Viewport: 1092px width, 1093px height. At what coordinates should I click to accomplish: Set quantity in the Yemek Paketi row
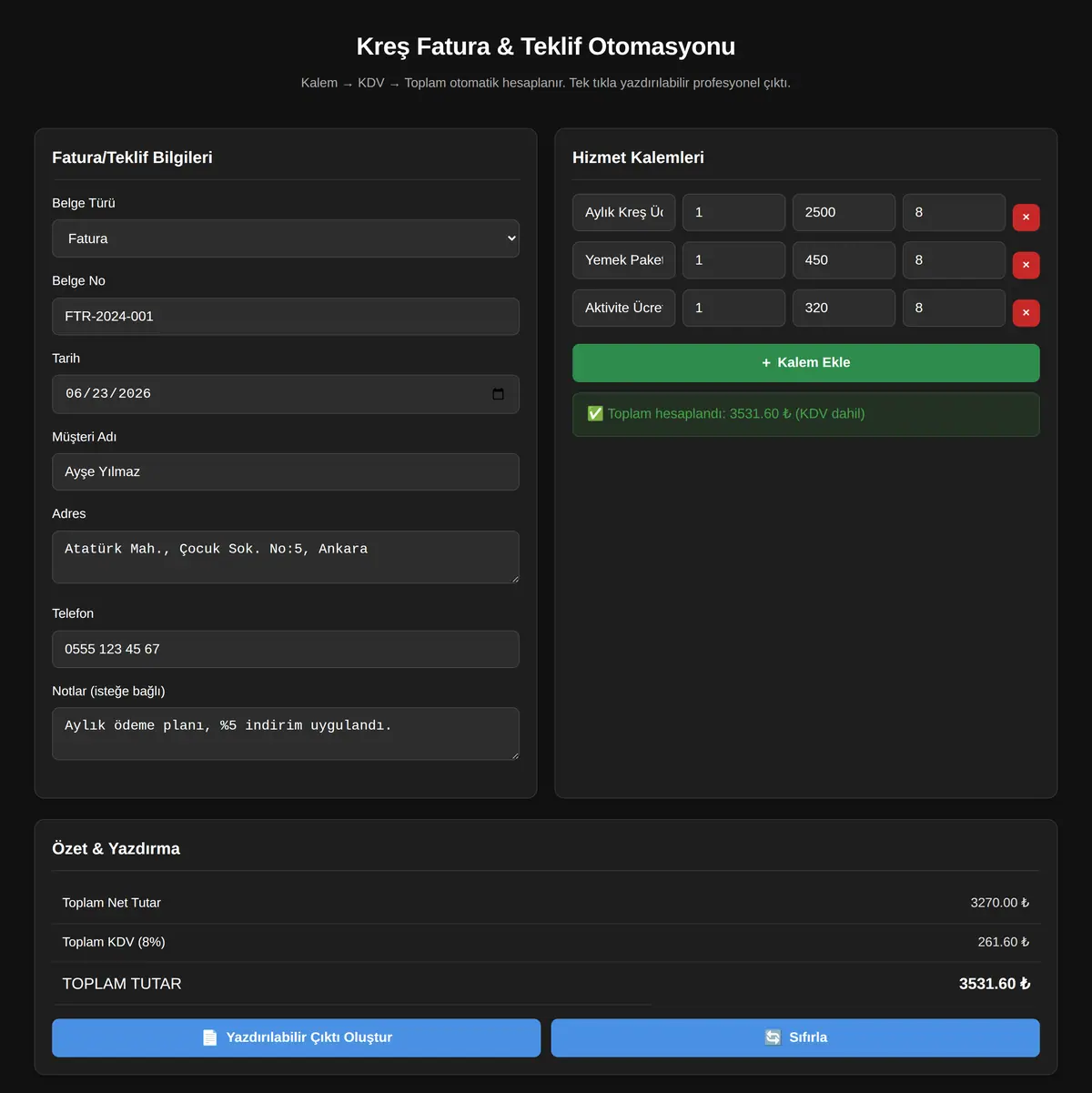coord(733,260)
